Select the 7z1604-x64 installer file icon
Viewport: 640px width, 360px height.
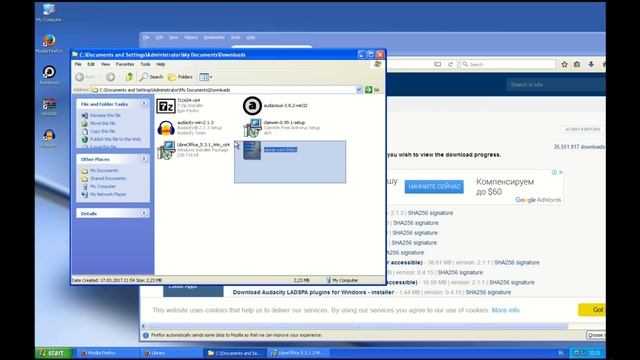coord(166,106)
